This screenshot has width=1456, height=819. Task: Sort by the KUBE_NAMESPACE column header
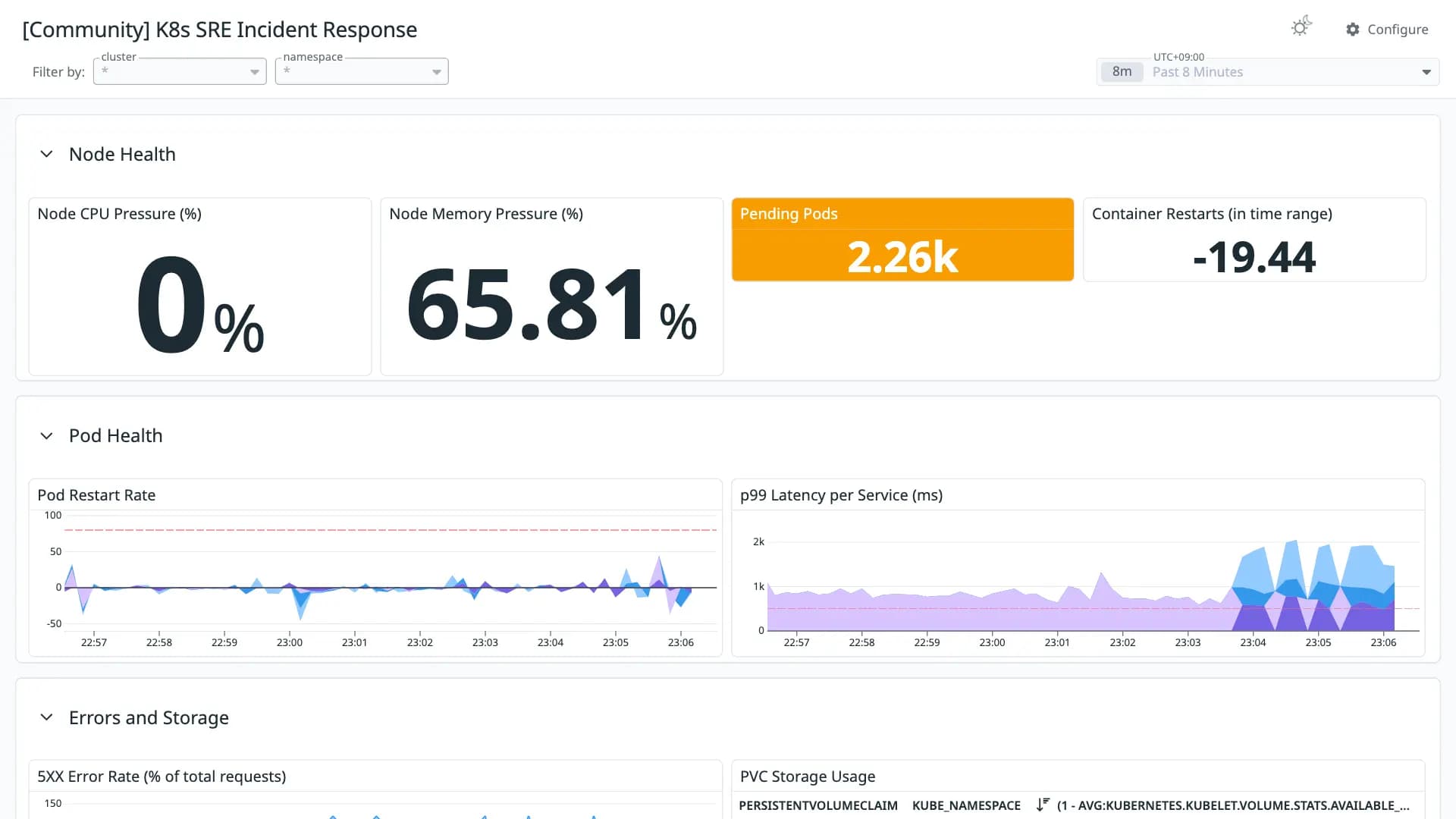click(965, 805)
